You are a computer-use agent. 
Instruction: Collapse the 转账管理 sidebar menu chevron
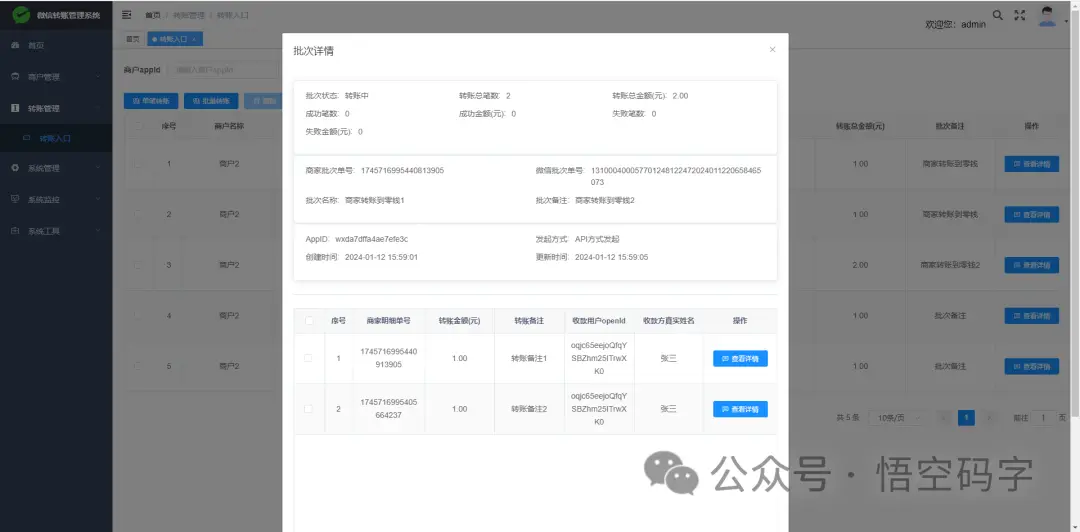click(x=98, y=108)
